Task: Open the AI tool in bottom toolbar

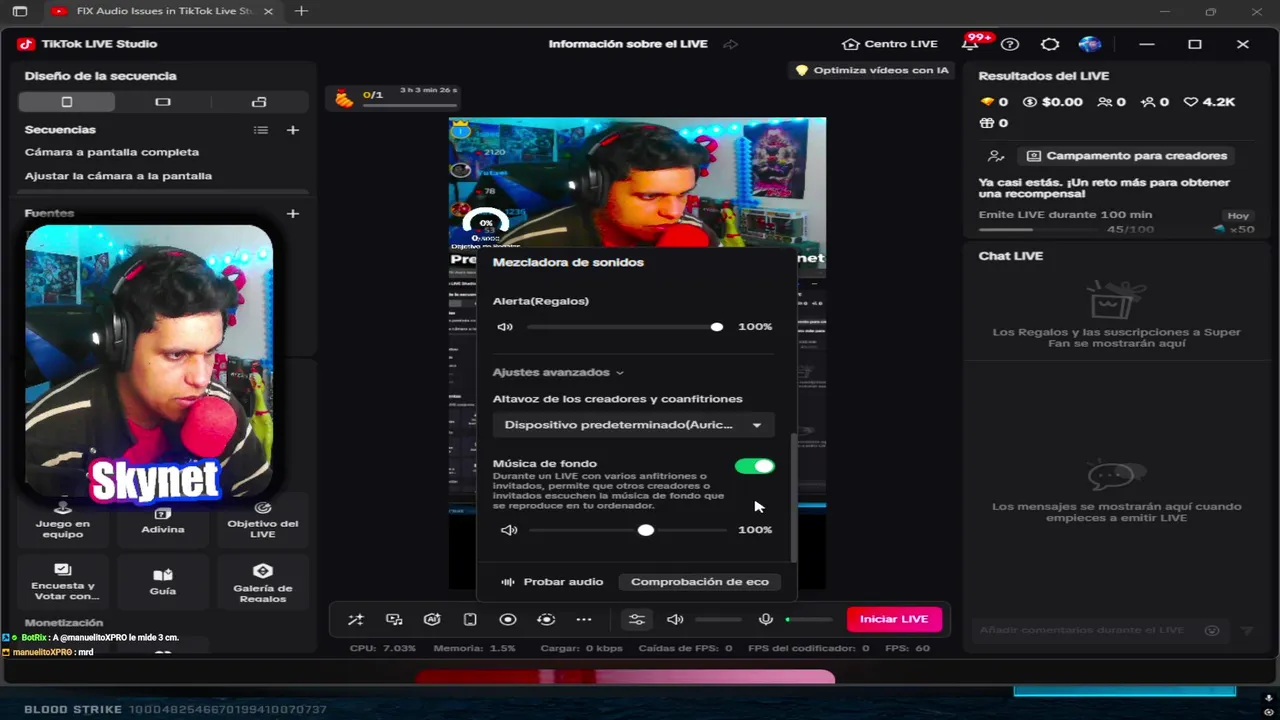Action: pyautogui.click(x=432, y=619)
